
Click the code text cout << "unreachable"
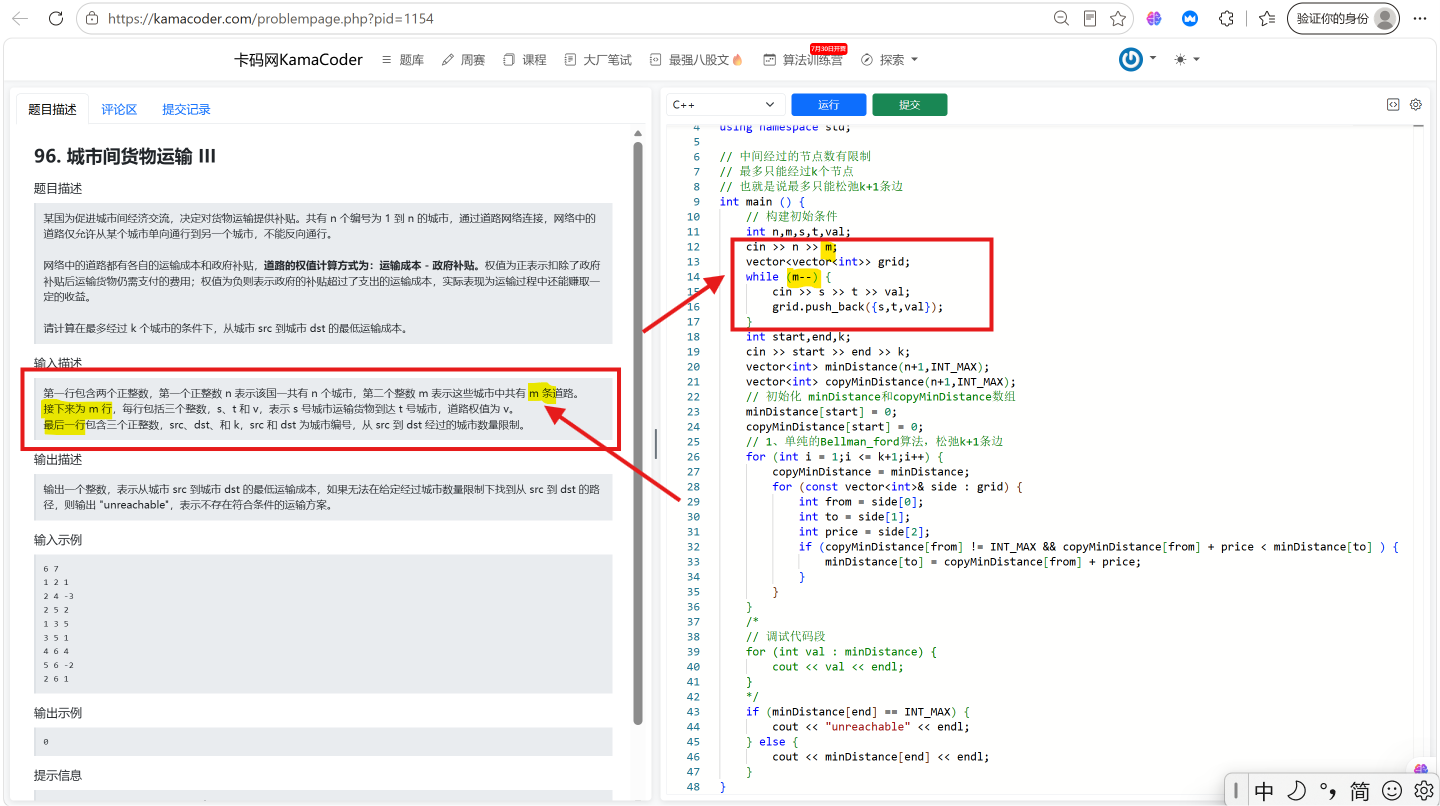(x=843, y=727)
